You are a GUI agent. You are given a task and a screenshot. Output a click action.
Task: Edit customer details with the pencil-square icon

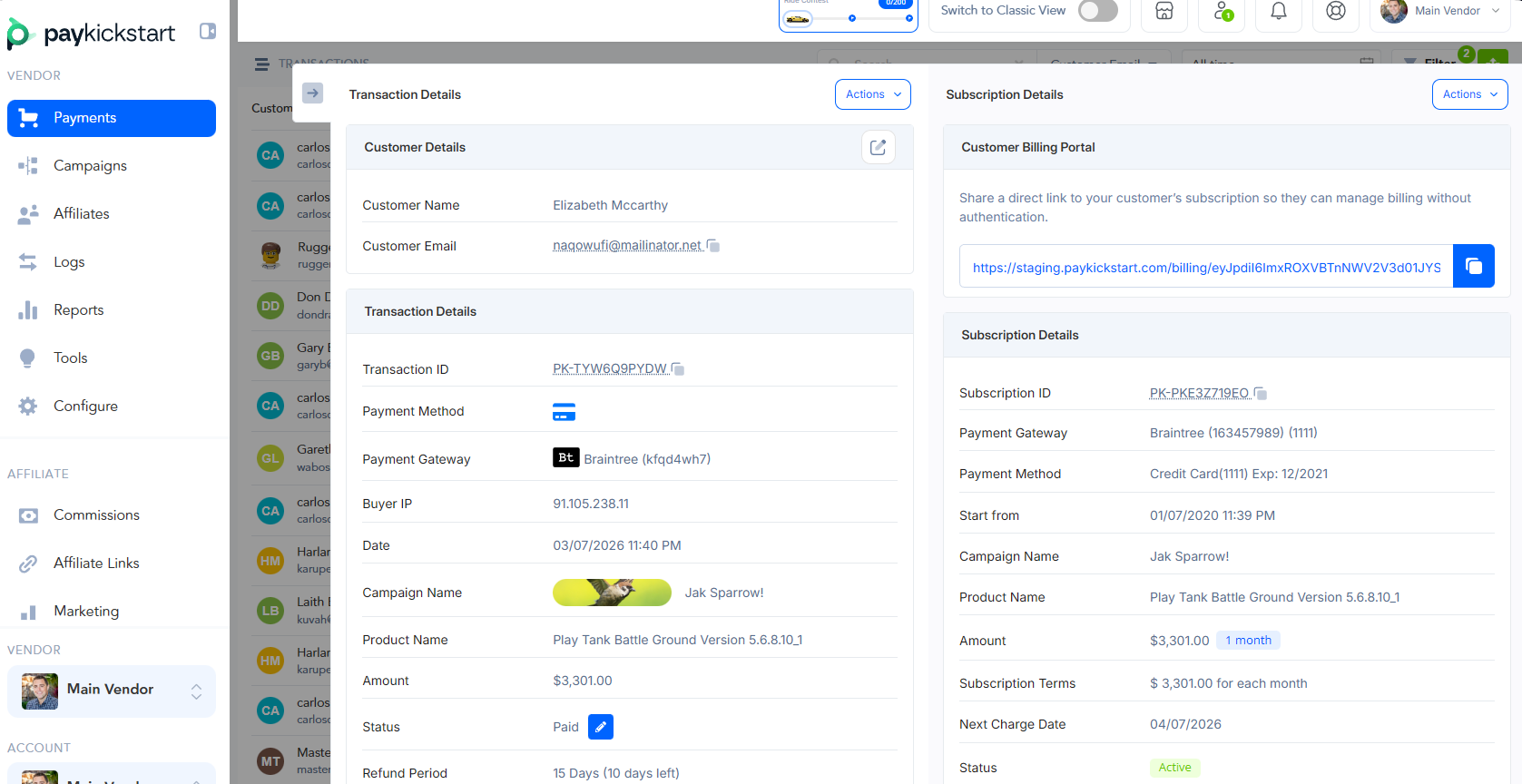[878, 147]
